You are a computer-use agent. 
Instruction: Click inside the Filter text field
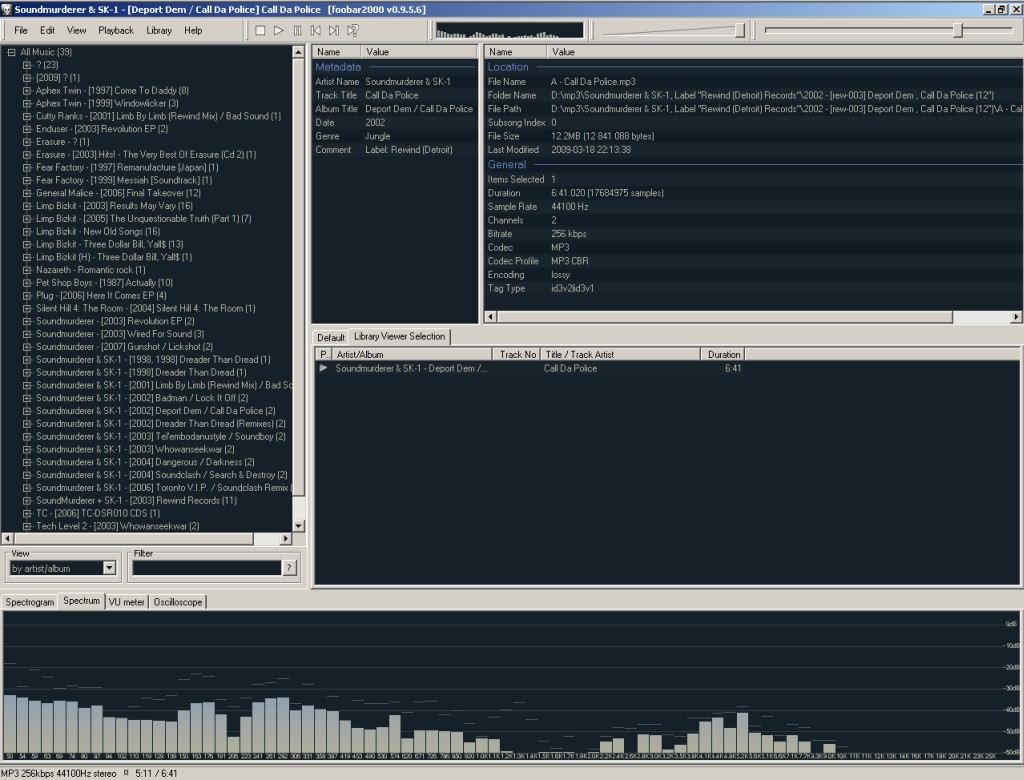[206, 568]
